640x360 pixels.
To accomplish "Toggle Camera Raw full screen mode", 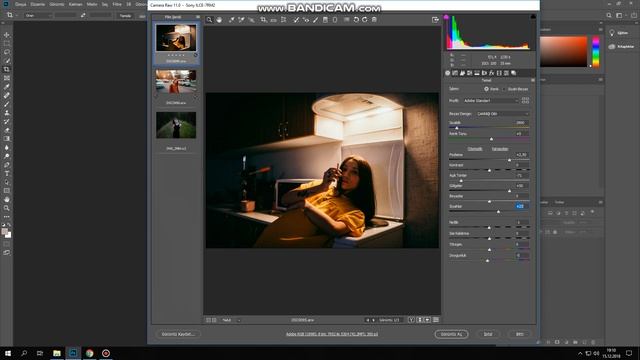I will point(435,20).
